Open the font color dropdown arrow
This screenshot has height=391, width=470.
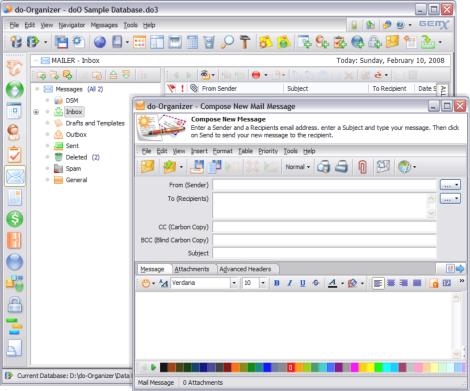coord(342,284)
